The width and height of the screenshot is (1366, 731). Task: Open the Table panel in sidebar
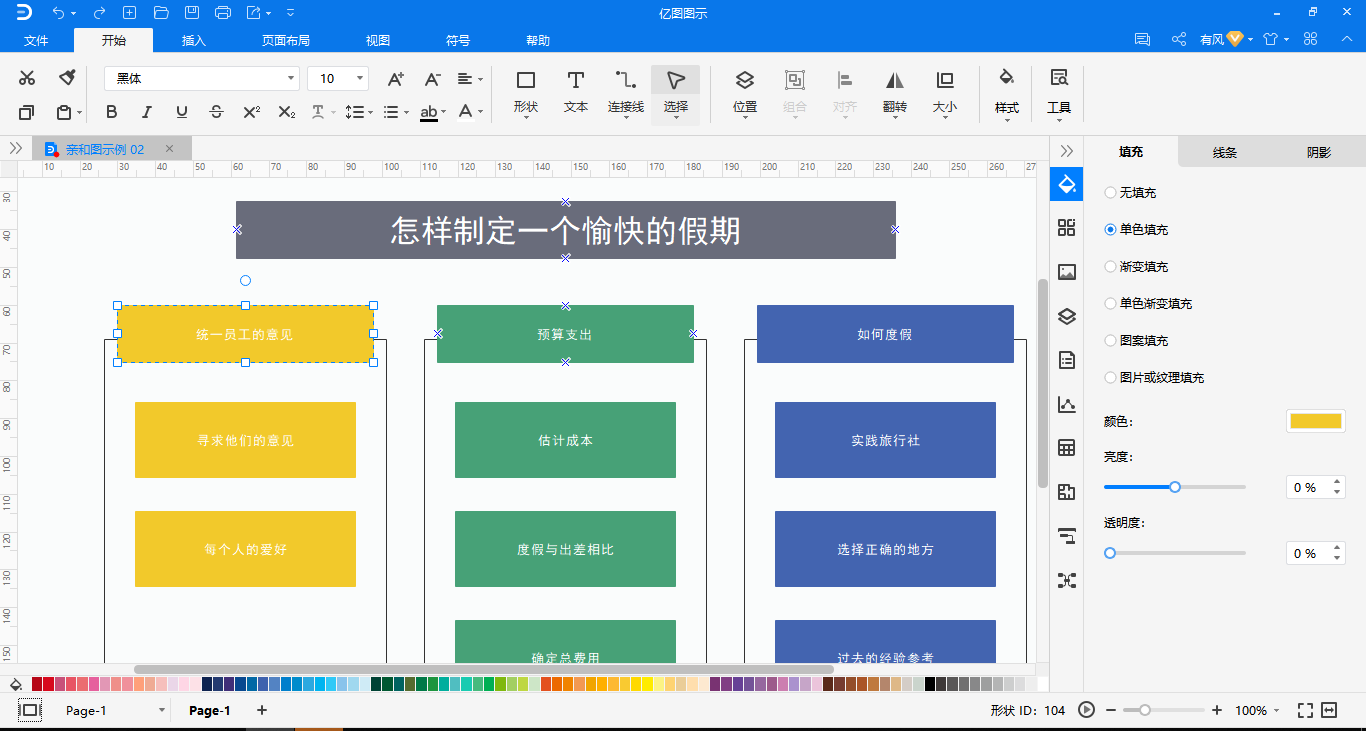pos(1067,448)
